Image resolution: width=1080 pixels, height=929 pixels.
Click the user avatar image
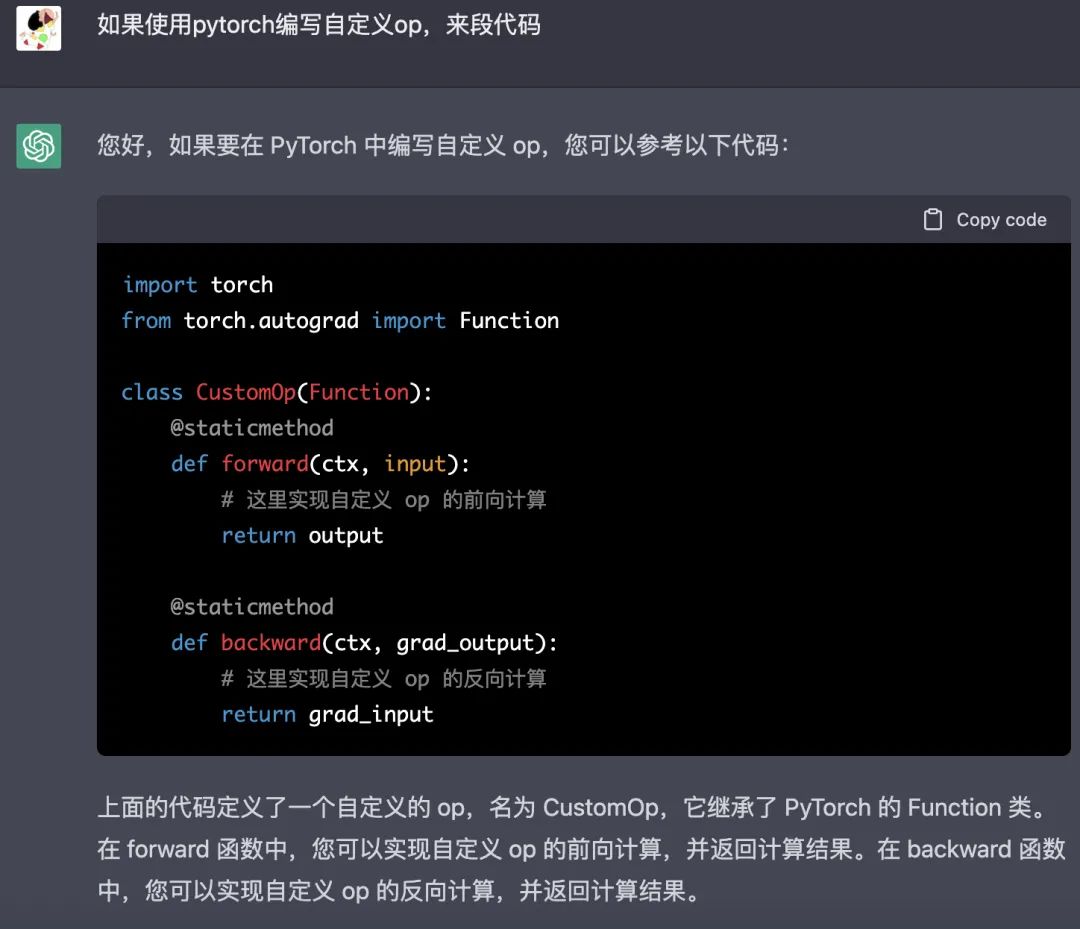point(39,28)
